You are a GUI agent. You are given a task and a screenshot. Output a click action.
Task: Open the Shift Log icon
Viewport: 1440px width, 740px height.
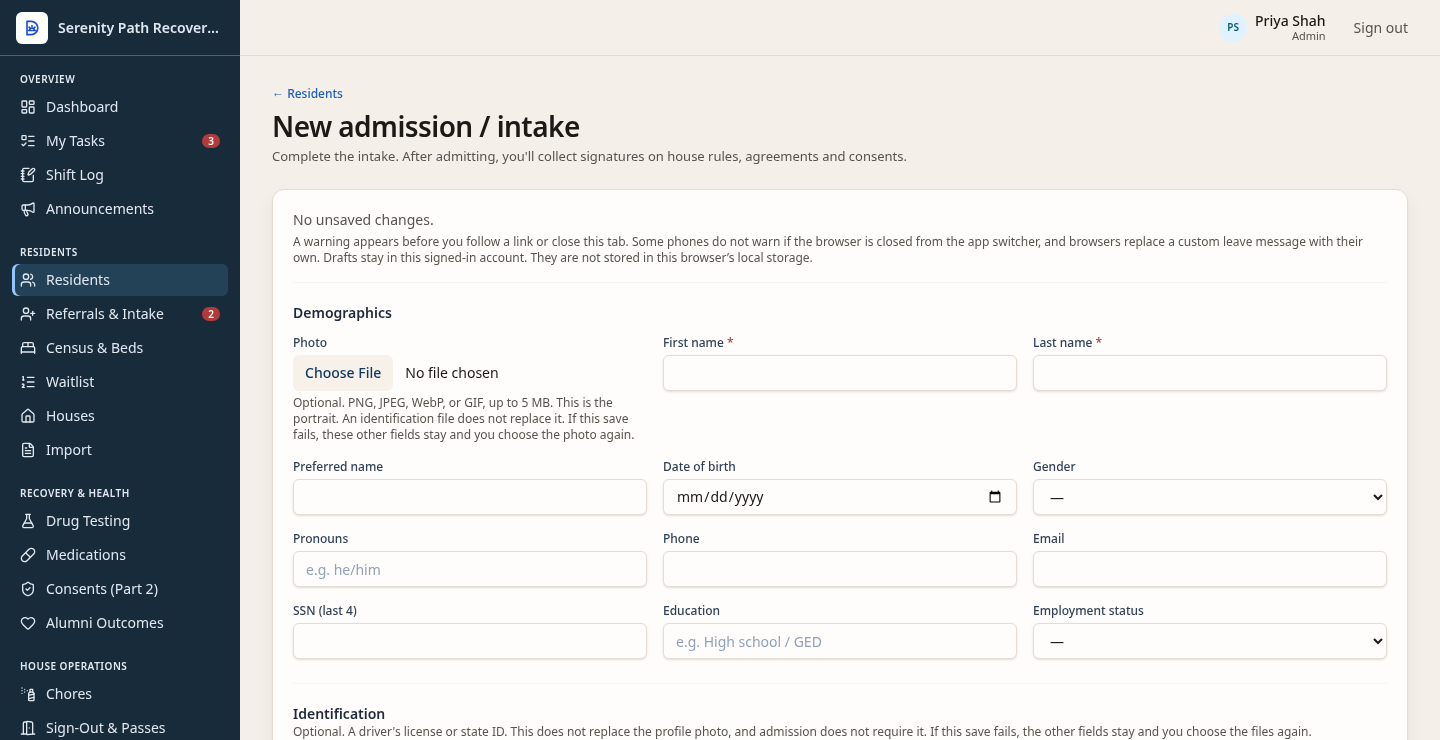click(x=28, y=175)
